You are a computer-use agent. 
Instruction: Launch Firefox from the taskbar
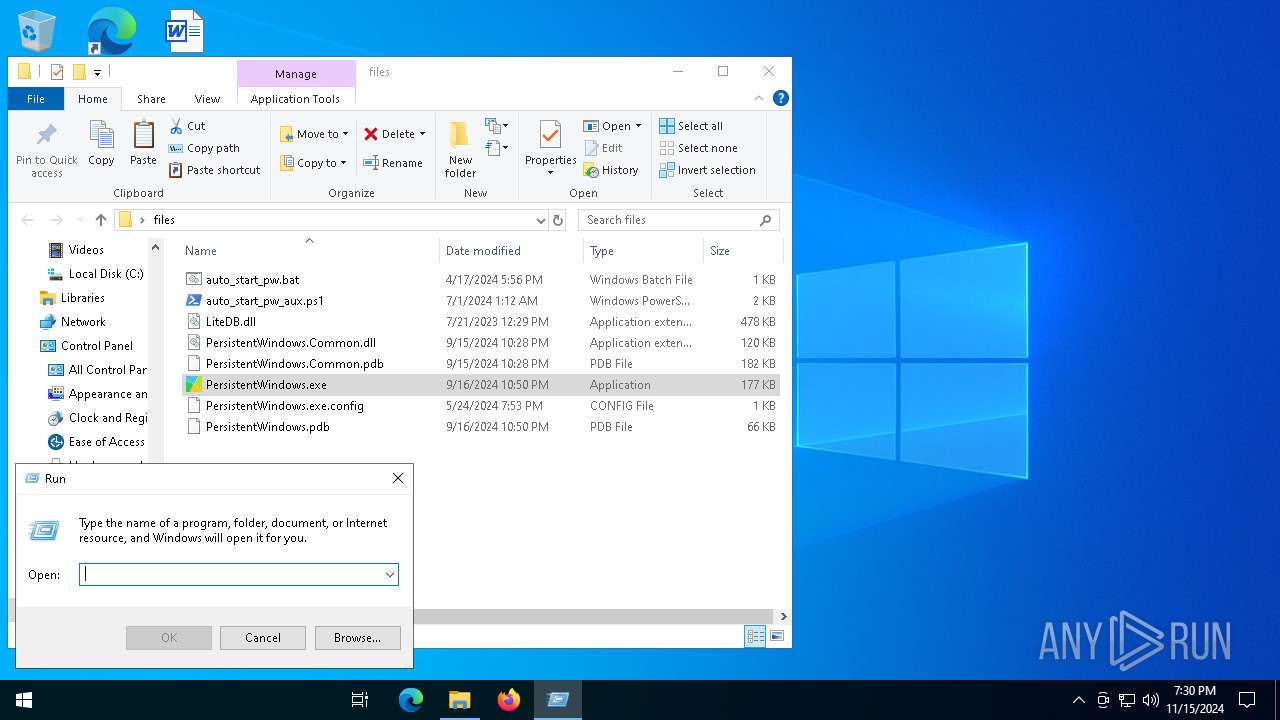click(509, 700)
